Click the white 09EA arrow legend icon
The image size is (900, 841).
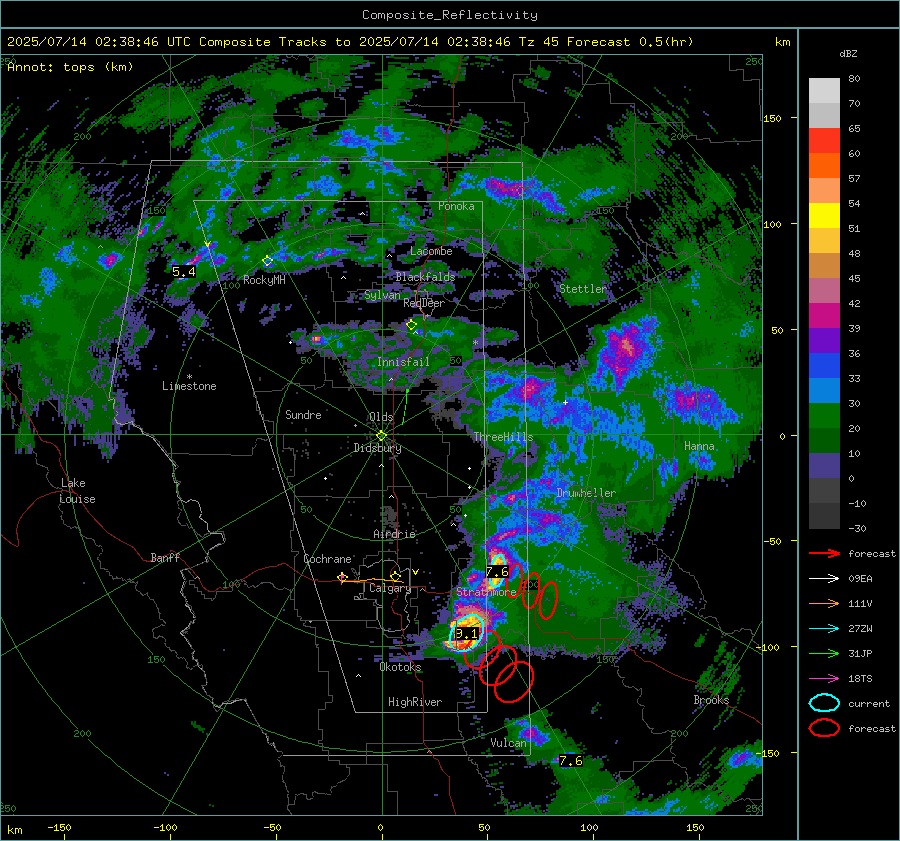click(x=824, y=579)
